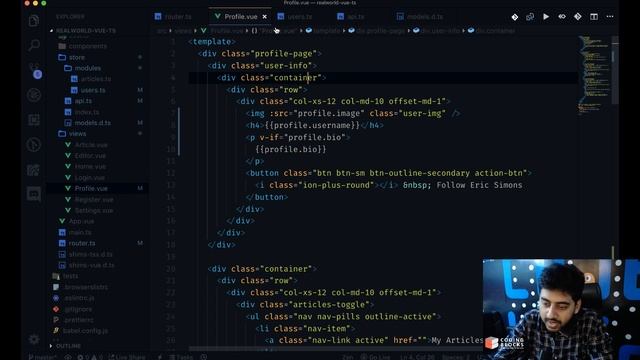Screen dimensions: 640x360
Task: Open Editor.vue in the views folder
Action: pyautogui.click(x=85, y=156)
